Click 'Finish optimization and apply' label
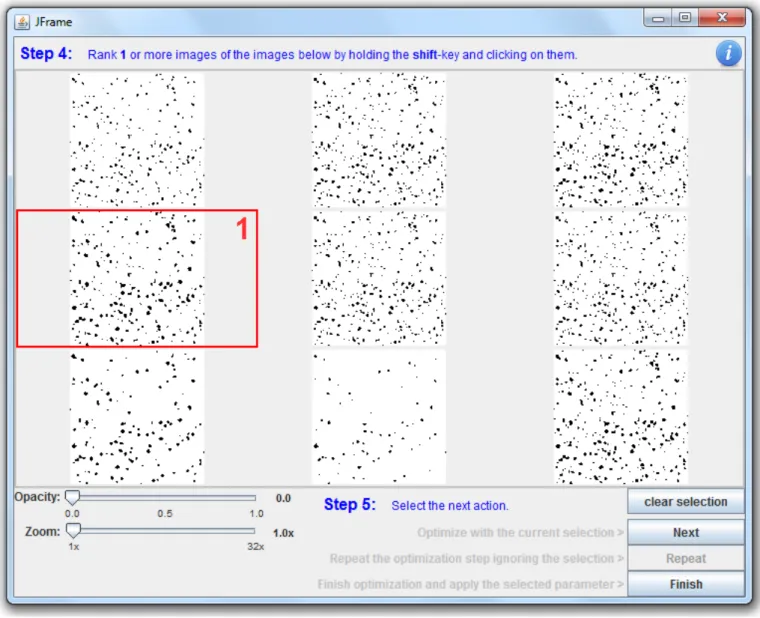760x618 pixels. point(471,584)
